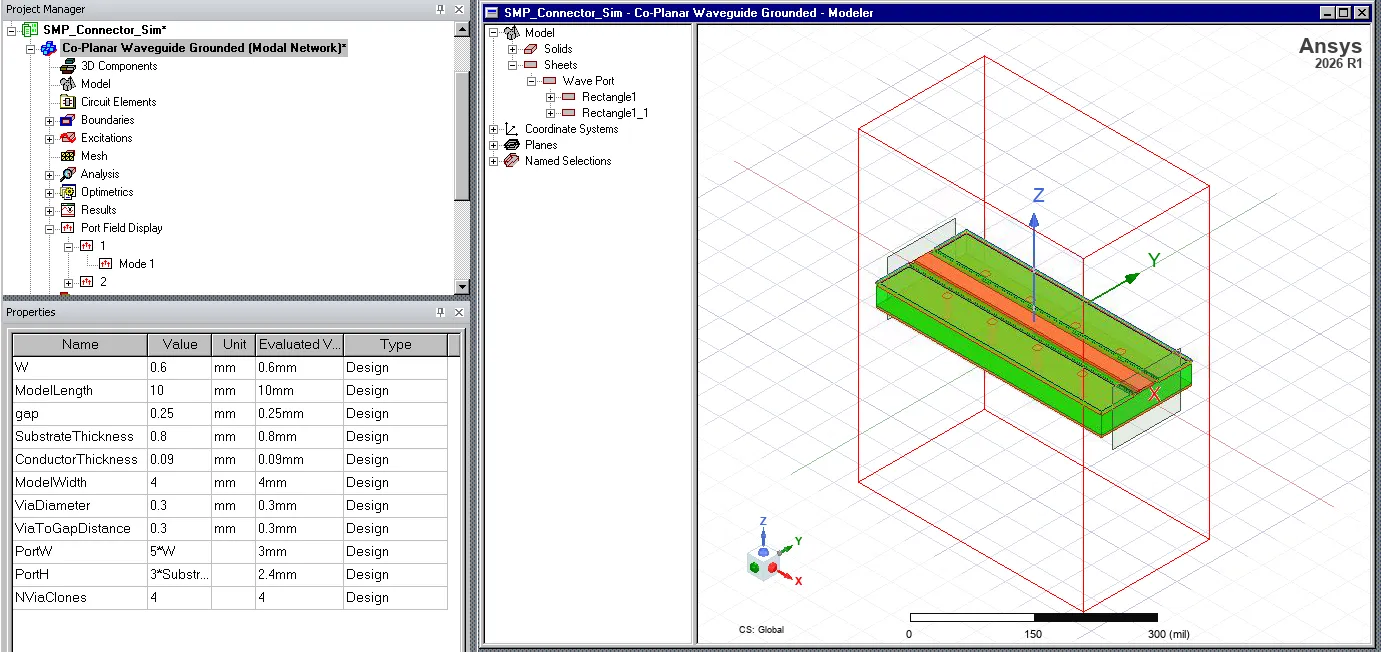Click the Rectangle1_1 sheet icon
1381x652 pixels.
coord(569,113)
